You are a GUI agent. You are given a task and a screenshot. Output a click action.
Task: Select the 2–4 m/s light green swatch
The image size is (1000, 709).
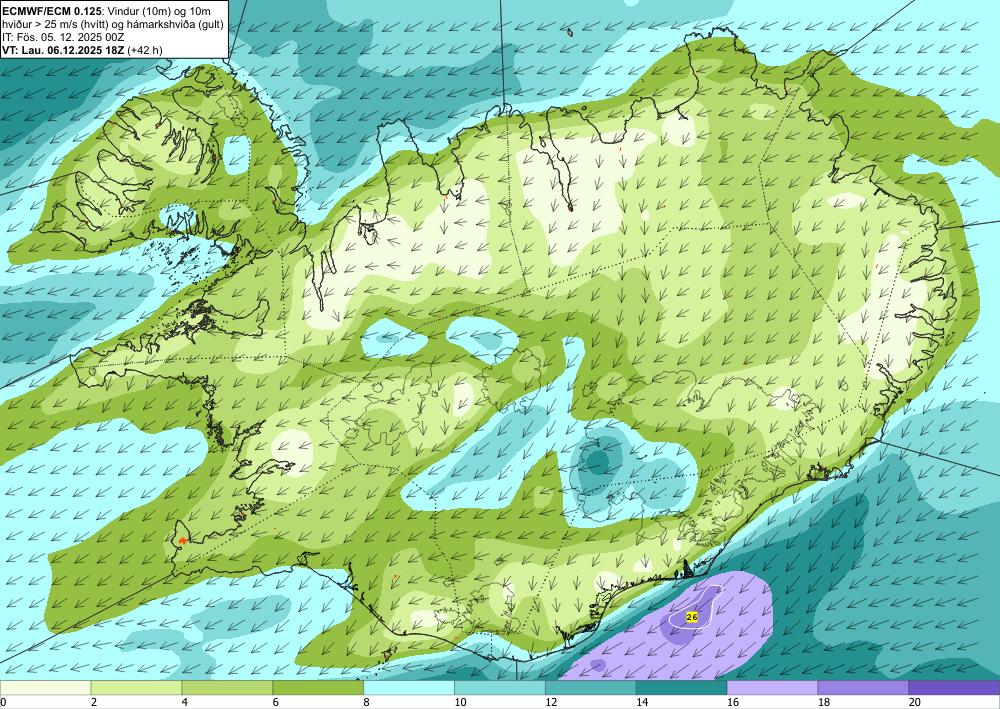[136, 687]
